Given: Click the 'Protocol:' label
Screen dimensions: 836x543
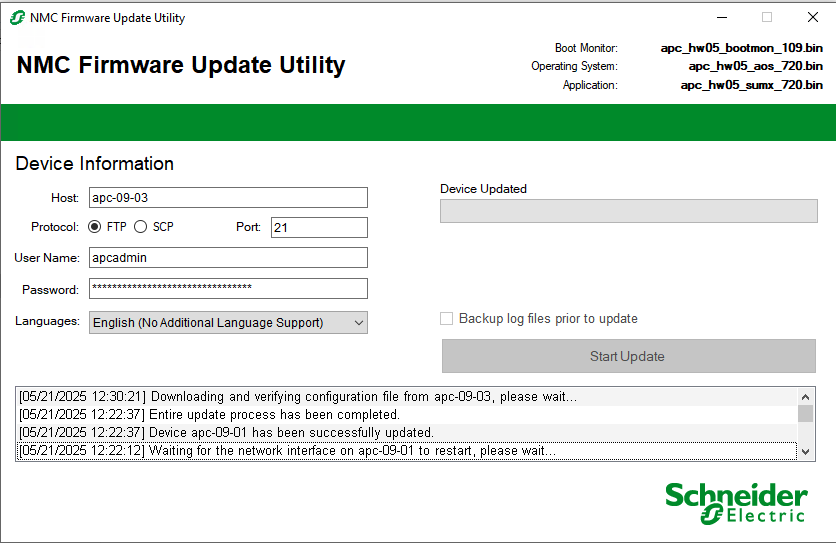Looking at the screenshot, I should [55, 227].
